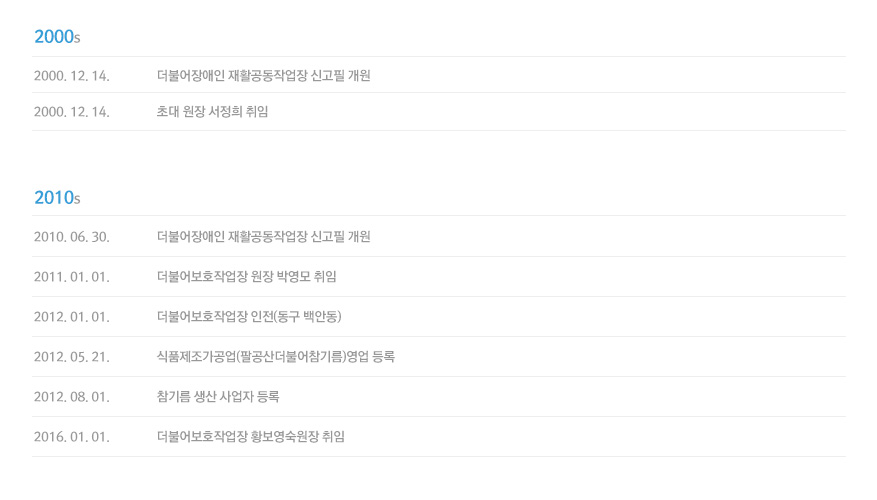This screenshot has width=877, height=500.
Task: Click the date beside 초대 원장 서정희 취임
Action: tap(71, 112)
